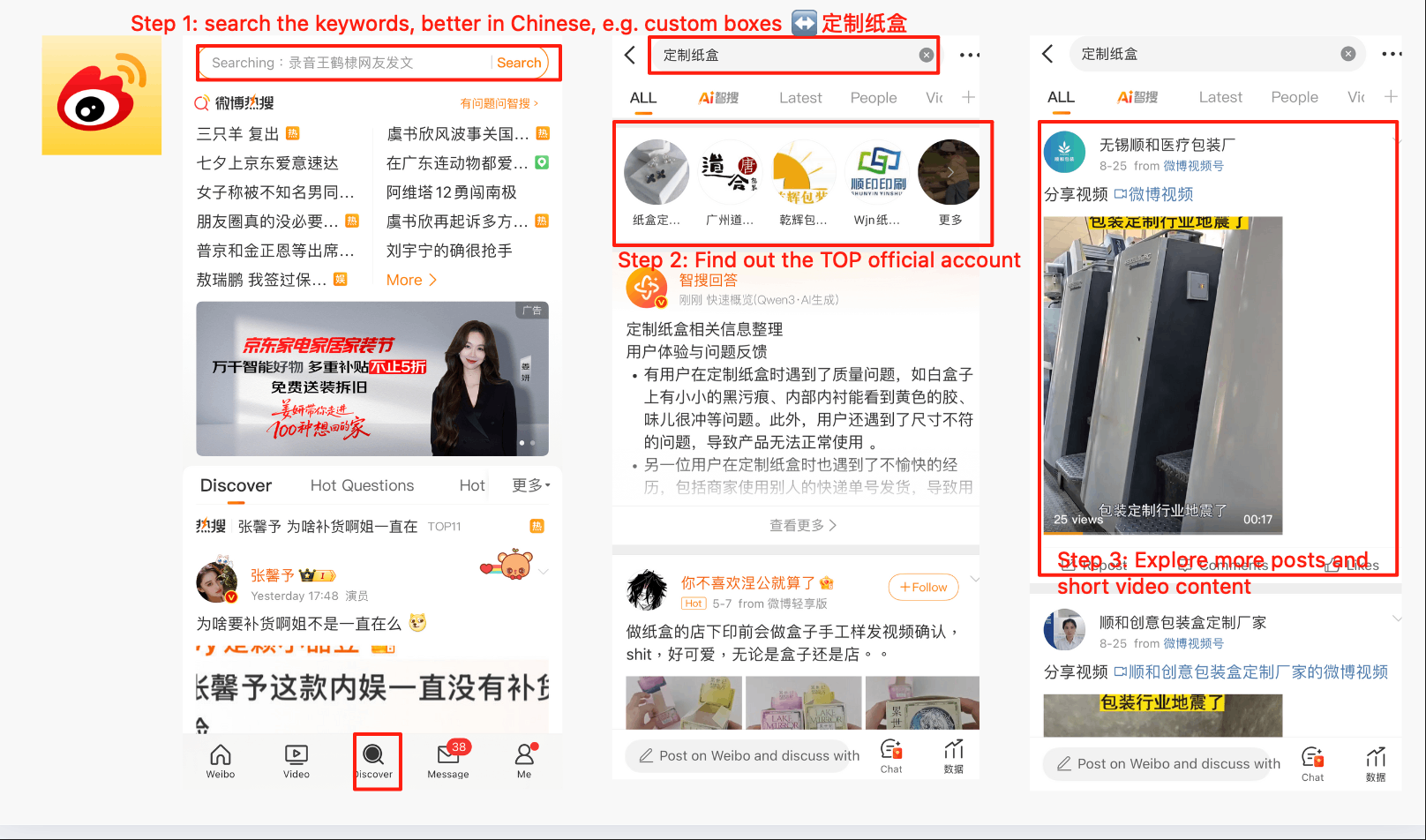Open Message inbox with 38 badge
Screen dimensions: 1426x840
[x=448, y=754]
